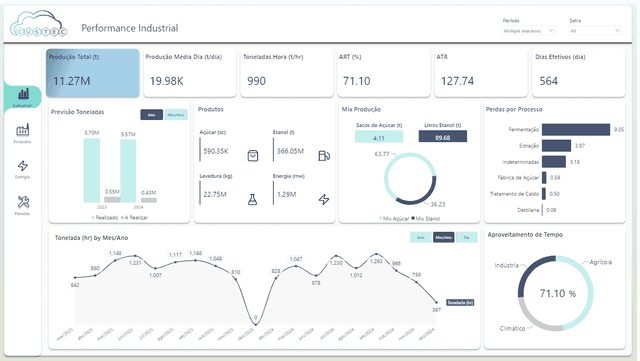This screenshot has width=640, height=361.
Task: Click the zero point on Tonelada line
Action: click(x=256, y=324)
